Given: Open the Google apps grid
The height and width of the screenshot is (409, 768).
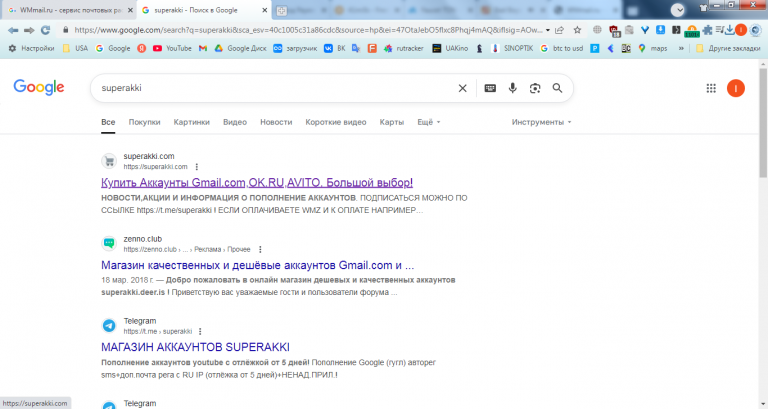Looking at the screenshot, I should tap(711, 88).
